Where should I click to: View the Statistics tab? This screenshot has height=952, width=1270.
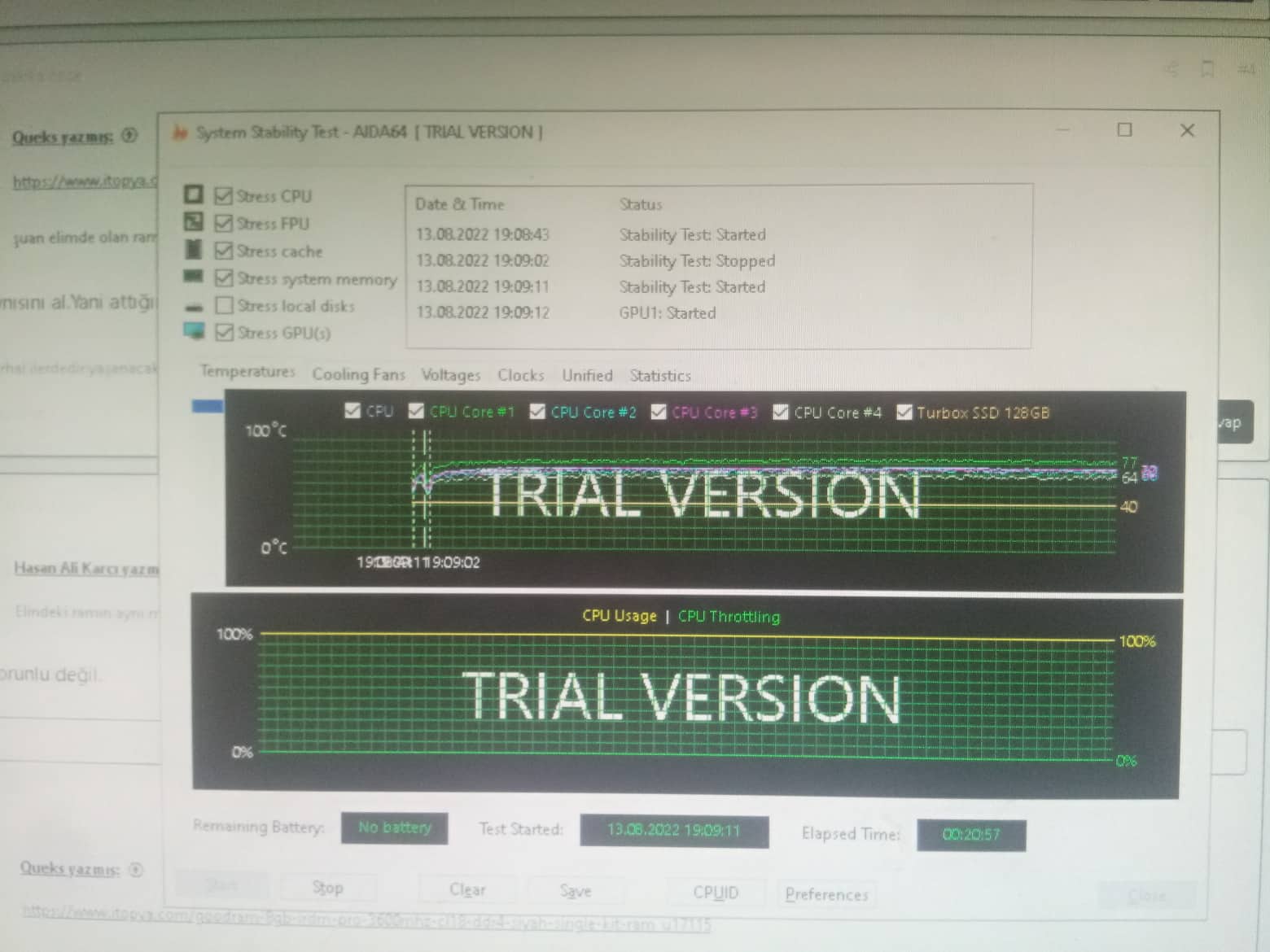tap(660, 376)
